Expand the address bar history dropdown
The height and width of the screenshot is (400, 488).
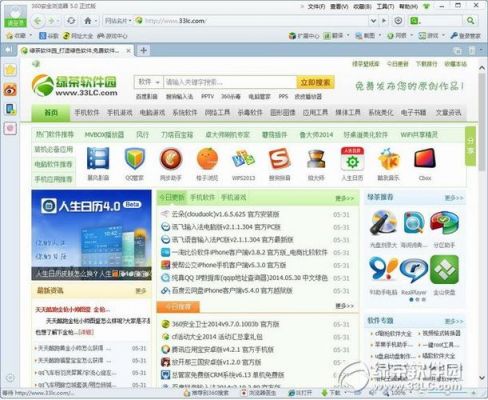374,21
